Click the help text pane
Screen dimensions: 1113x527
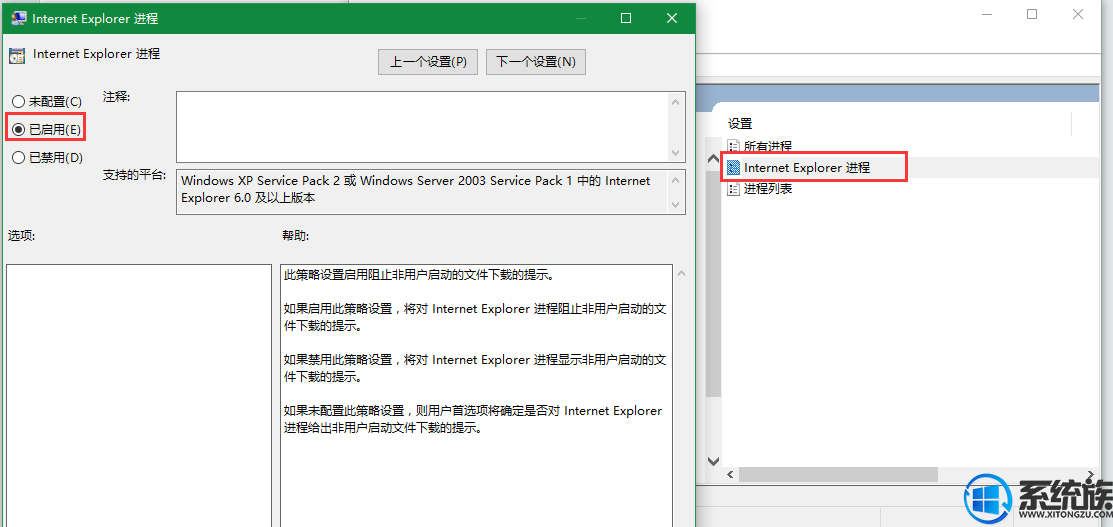click(476, 395)
